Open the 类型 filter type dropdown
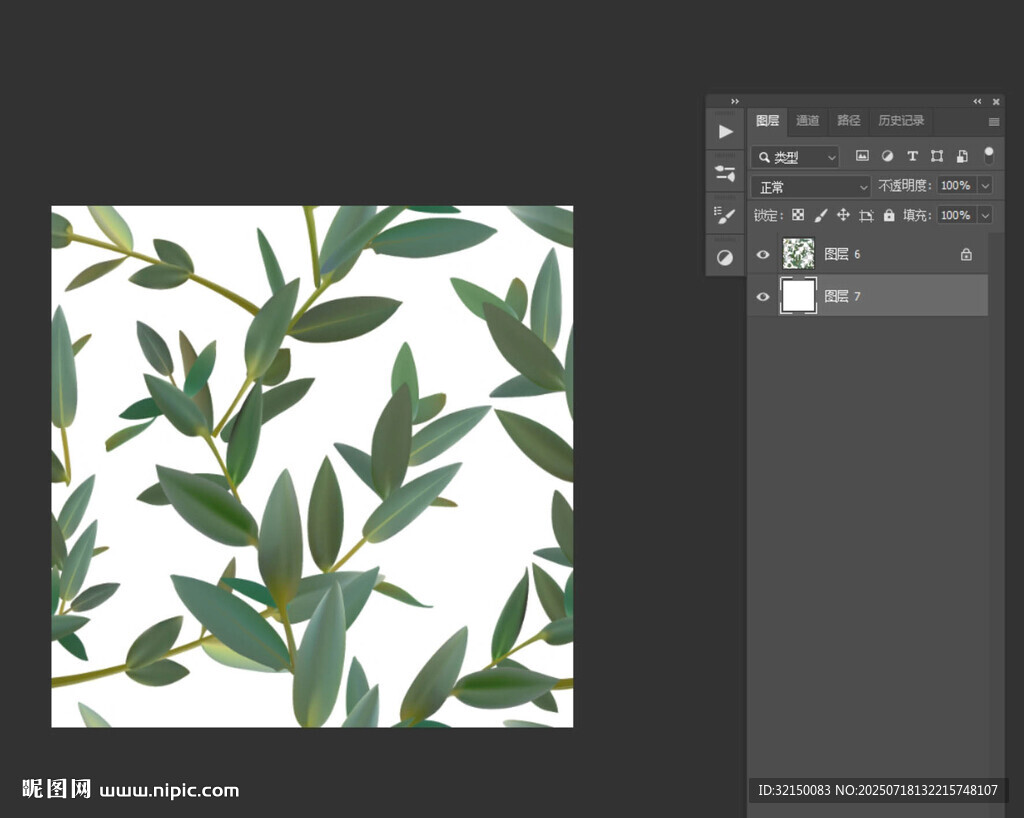The image size is (1024, 818). click(796, 157)
